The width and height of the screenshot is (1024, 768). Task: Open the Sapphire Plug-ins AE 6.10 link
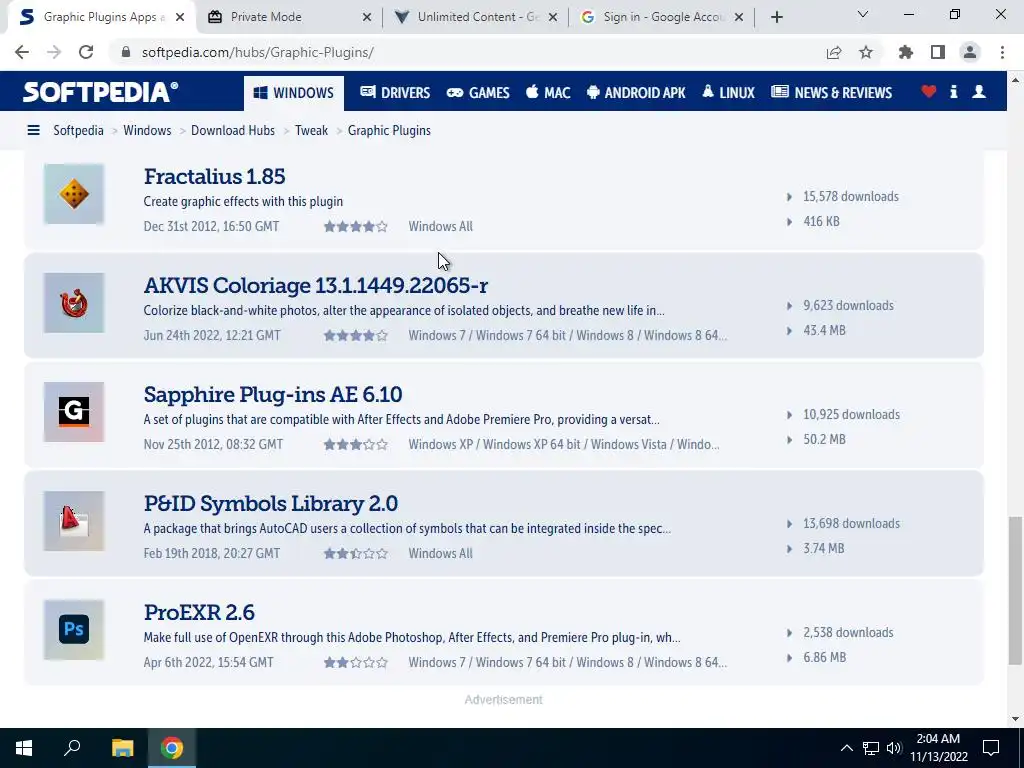pos(273,394)
